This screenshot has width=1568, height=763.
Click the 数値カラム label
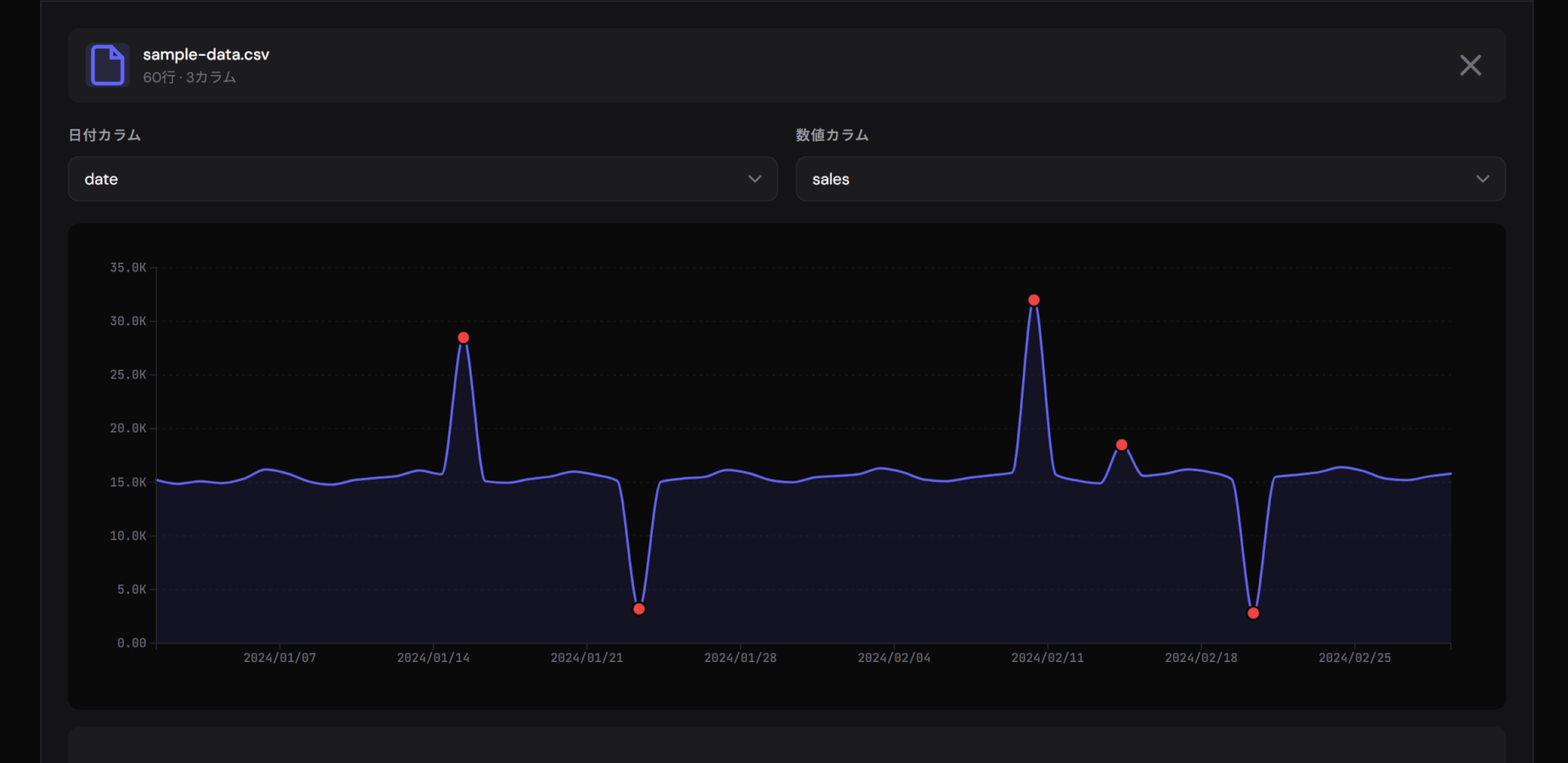click(x=832, y=135)
